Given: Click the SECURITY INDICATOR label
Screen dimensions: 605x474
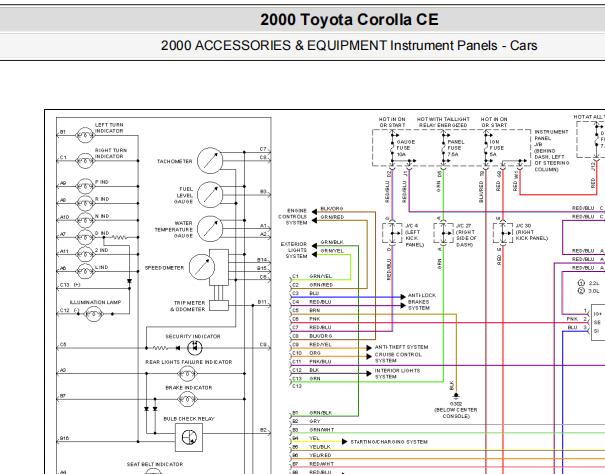Looking at the screenshot, I should click(x=193, y=337).
